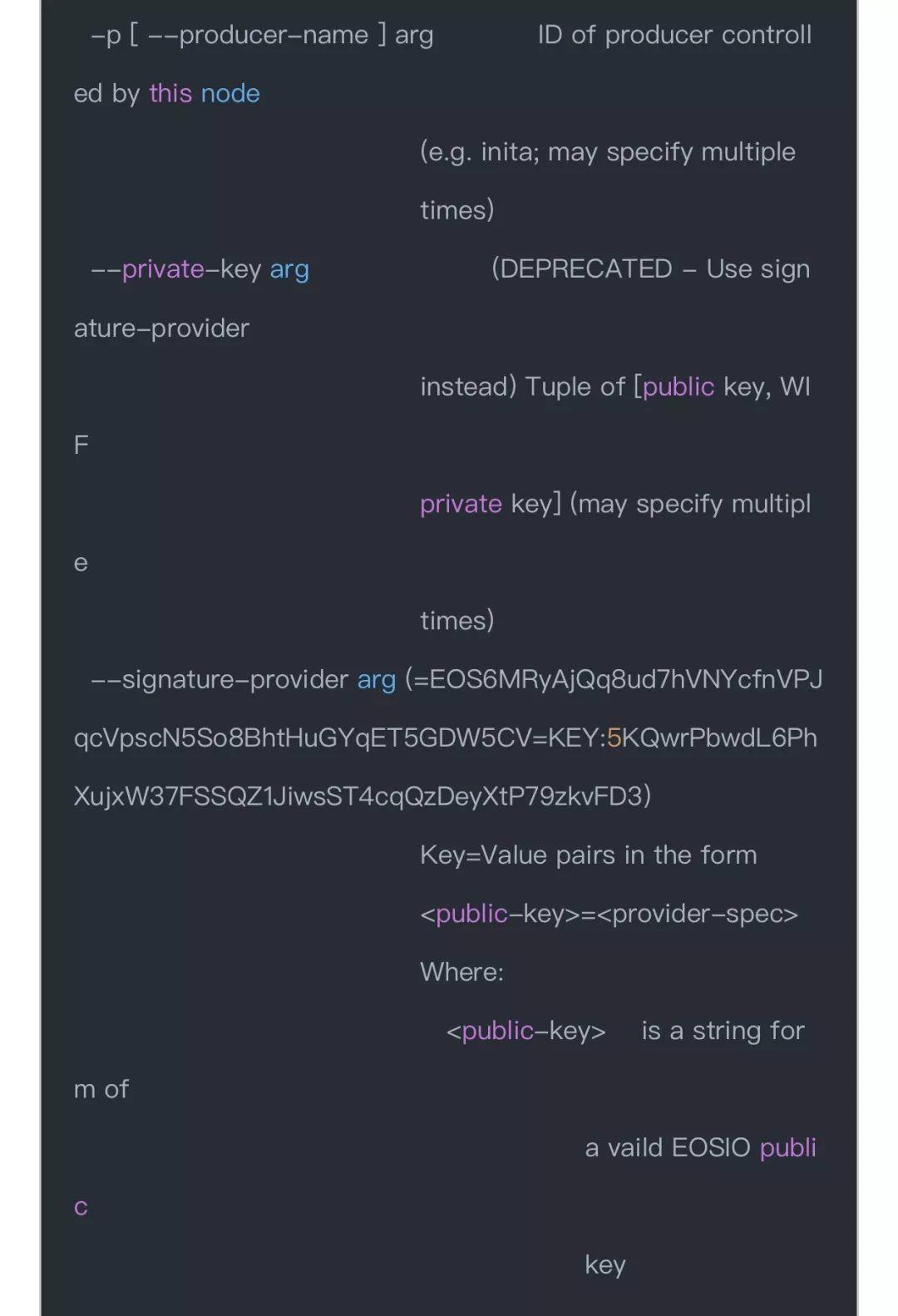Click '(DEPRECATED - Use sign' text

[x=650, y=269]
